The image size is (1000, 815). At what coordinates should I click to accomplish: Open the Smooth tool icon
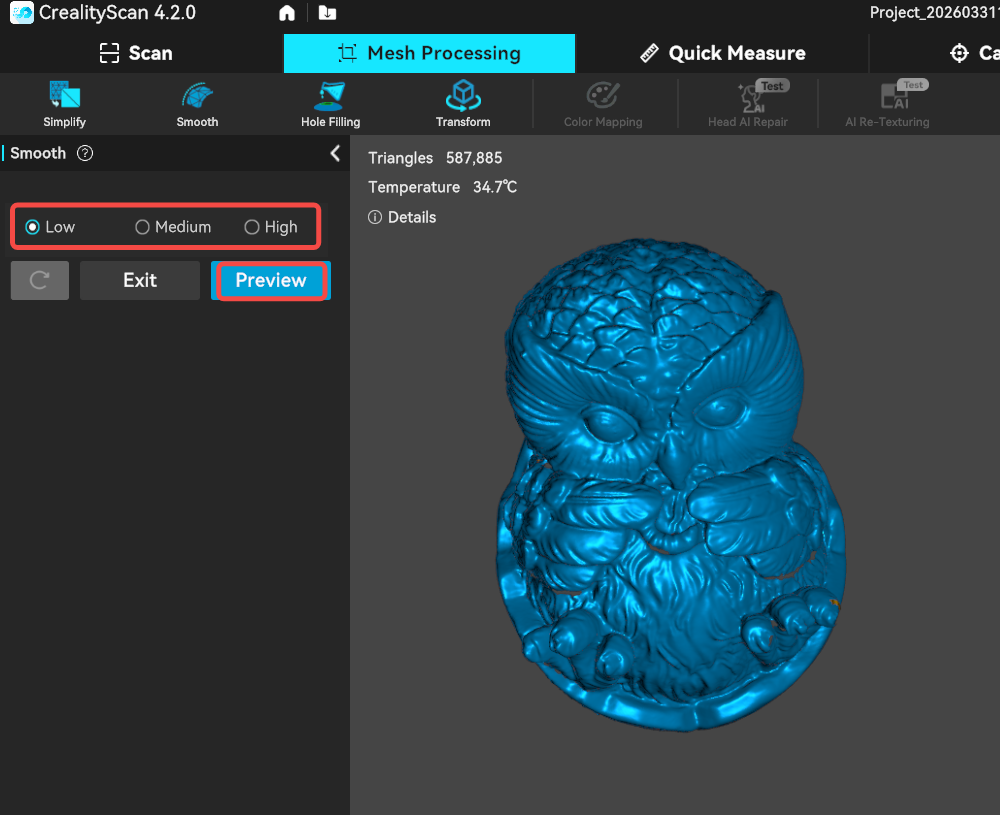pos(197,104)
